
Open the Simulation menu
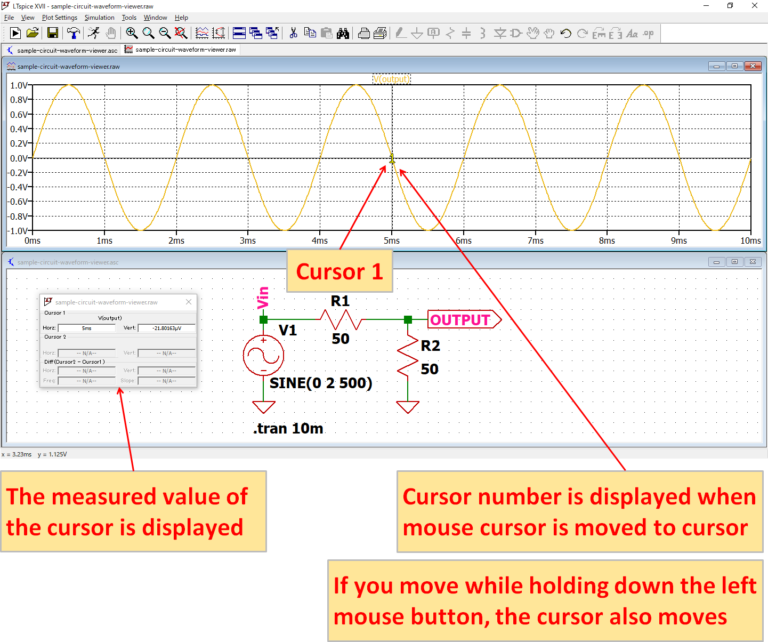pyautogui.click(x=99, y=18)
